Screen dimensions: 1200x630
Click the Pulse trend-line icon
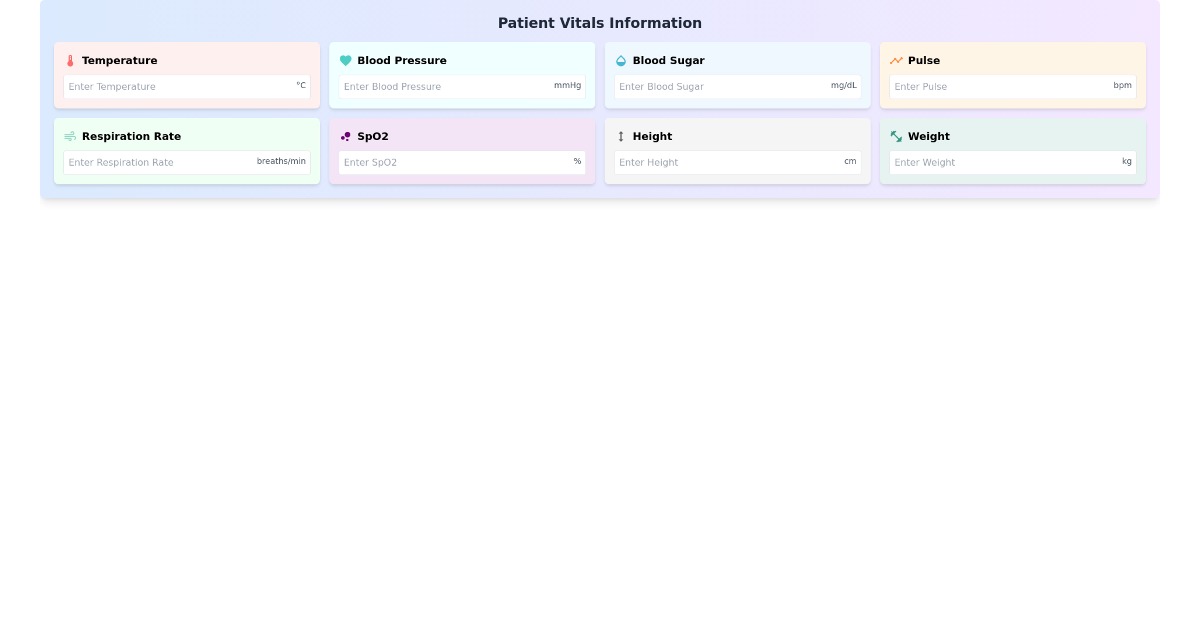tap(896, 60)
